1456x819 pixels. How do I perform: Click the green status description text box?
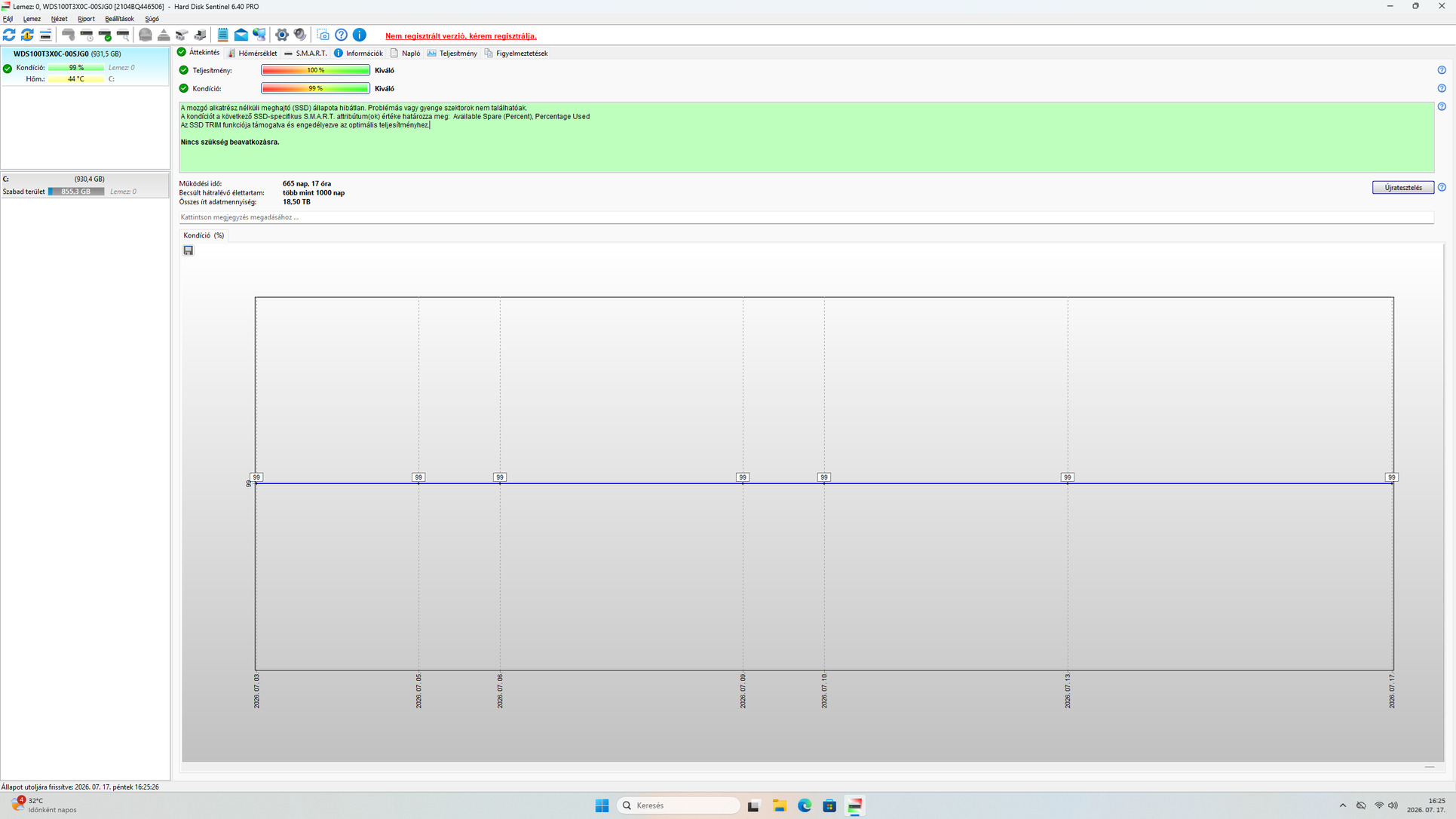point(806,137)
